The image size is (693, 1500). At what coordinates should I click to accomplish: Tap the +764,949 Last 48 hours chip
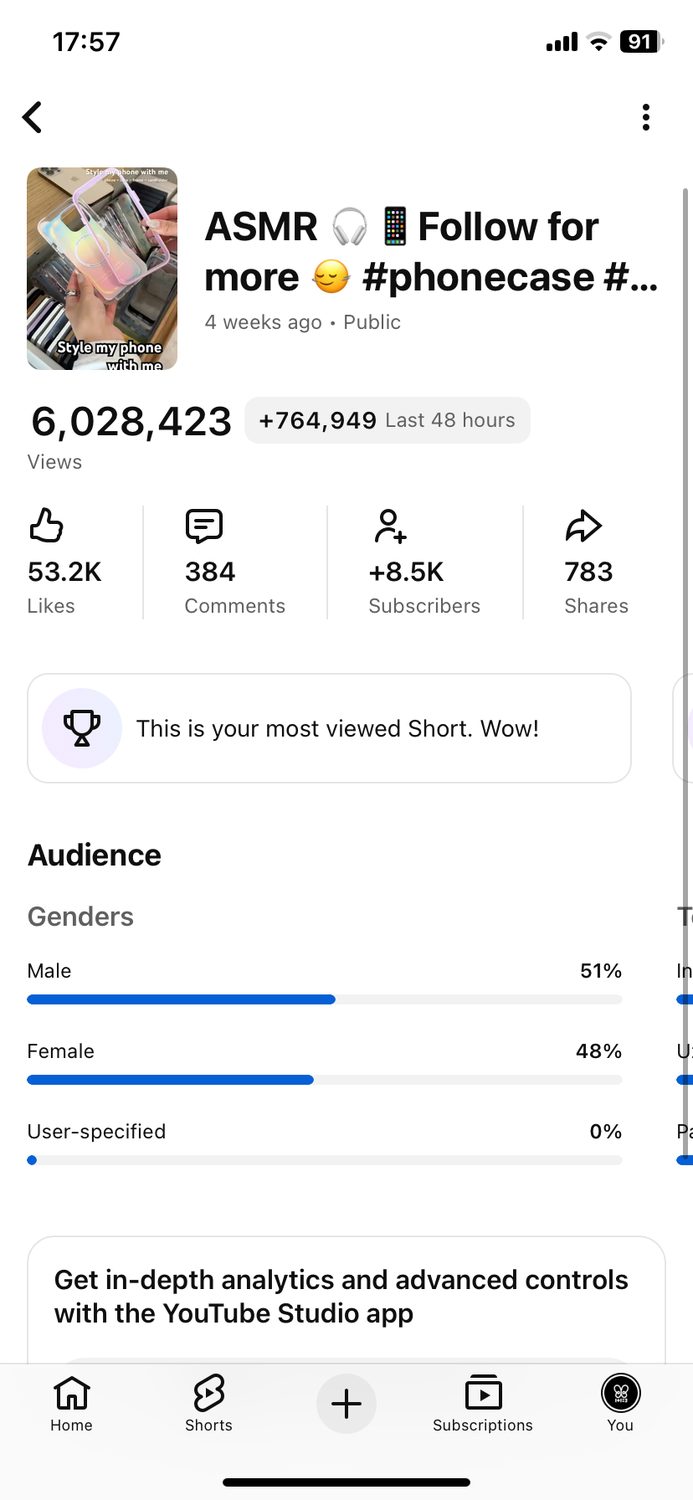click(x=387, y=420)
